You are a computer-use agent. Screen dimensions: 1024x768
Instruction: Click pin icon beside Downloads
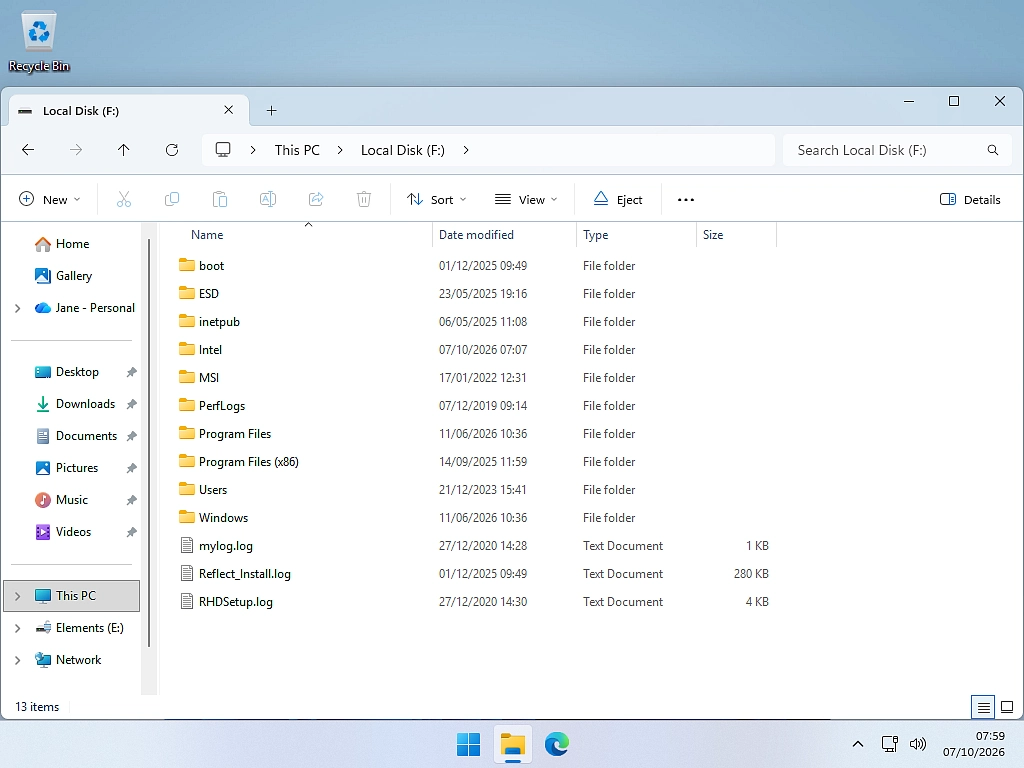(131, 404)
